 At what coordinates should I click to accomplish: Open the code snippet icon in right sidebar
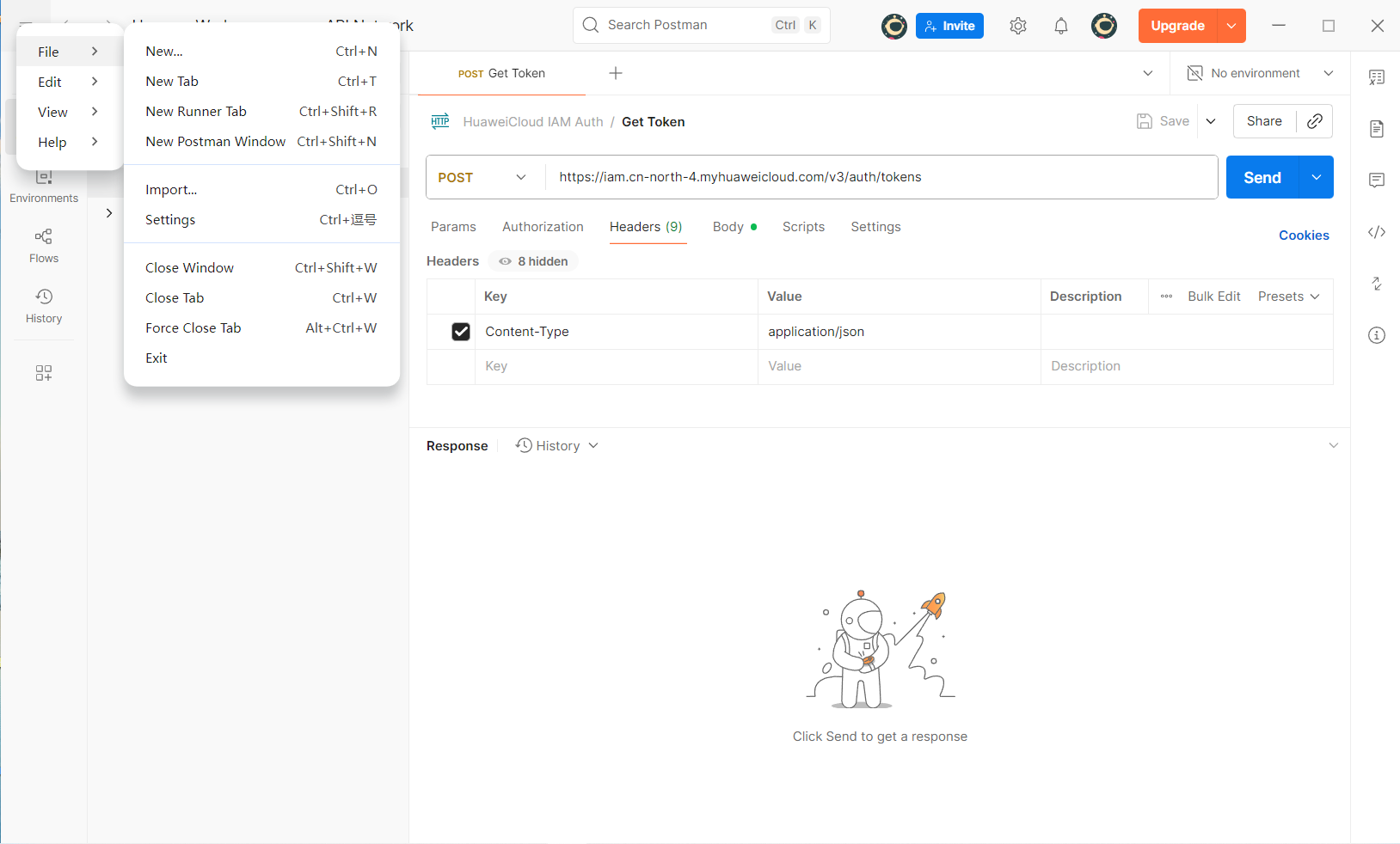point(1377,232)
